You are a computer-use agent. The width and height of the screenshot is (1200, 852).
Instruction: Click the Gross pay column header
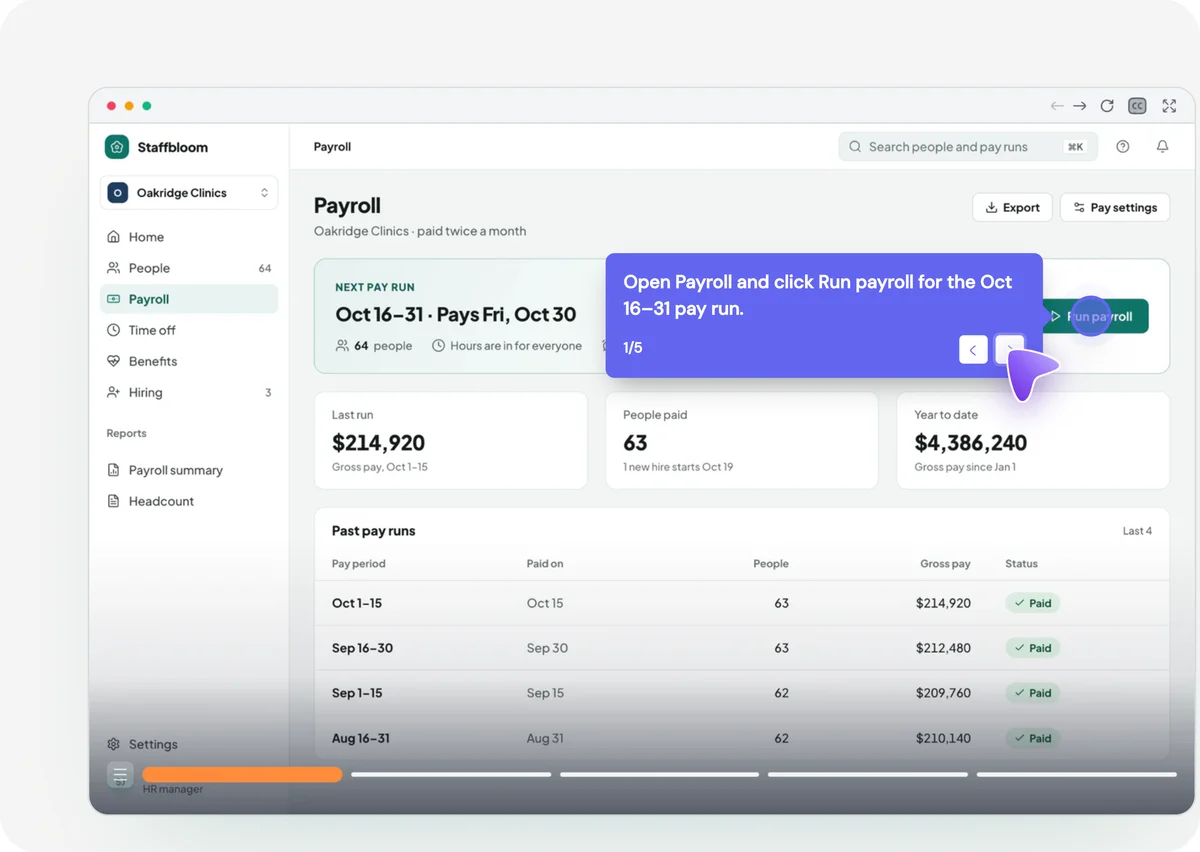(945, 564)
